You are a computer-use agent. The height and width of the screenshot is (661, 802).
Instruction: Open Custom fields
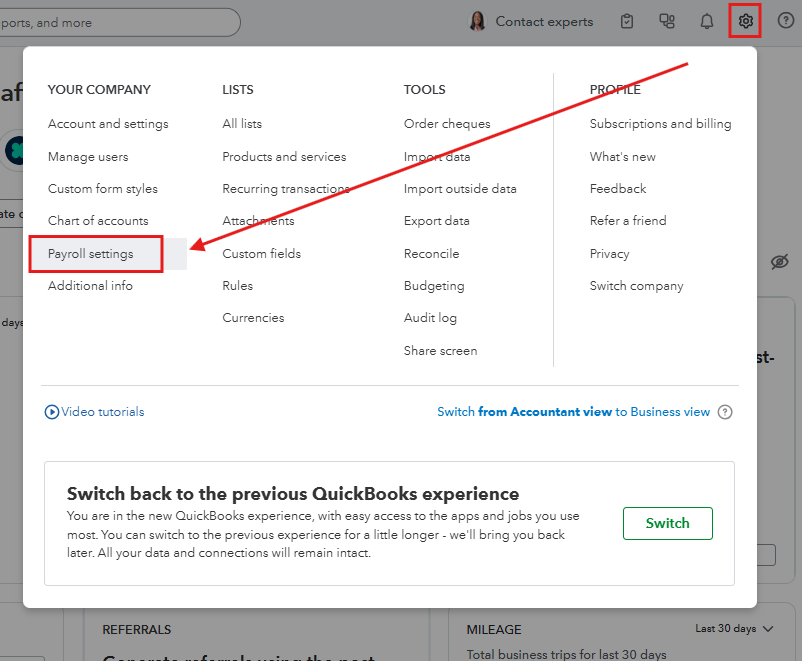[261, 254]
